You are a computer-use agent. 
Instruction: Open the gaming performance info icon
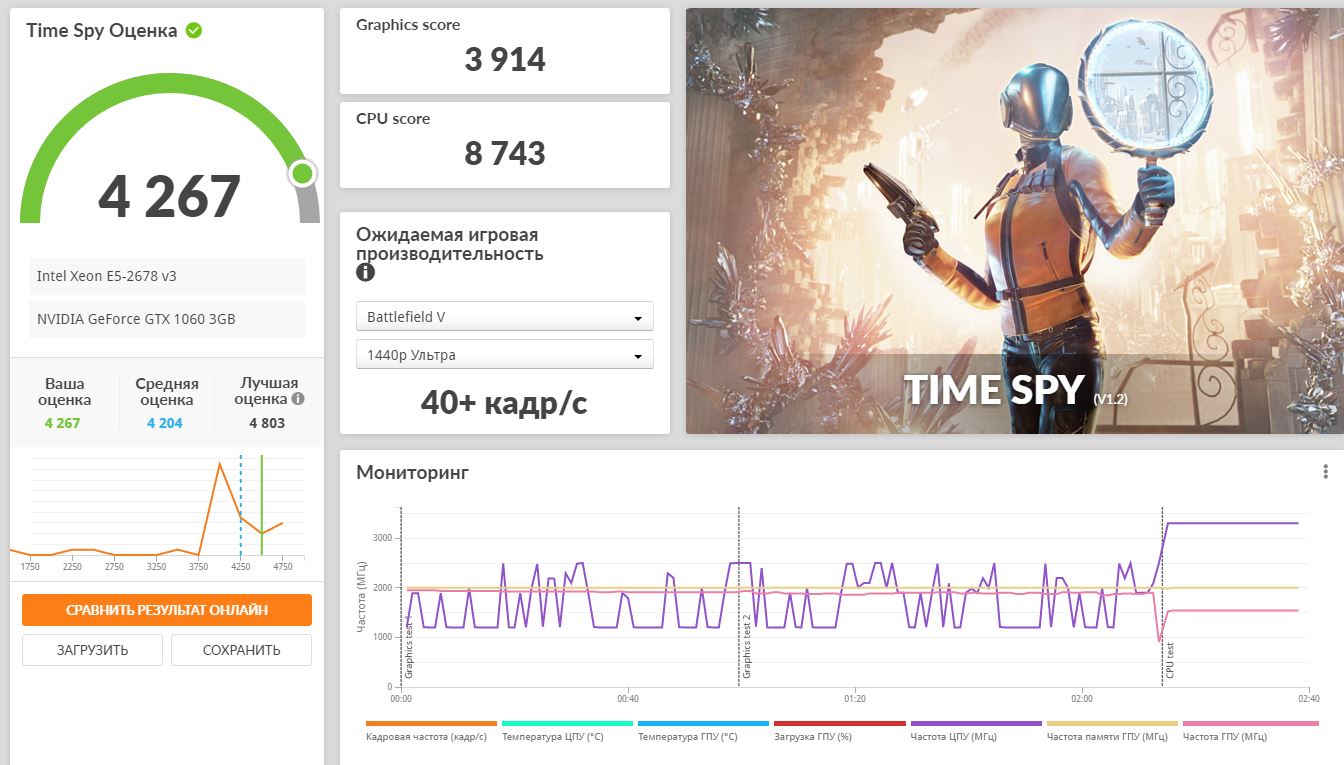[x=365, y=272]
